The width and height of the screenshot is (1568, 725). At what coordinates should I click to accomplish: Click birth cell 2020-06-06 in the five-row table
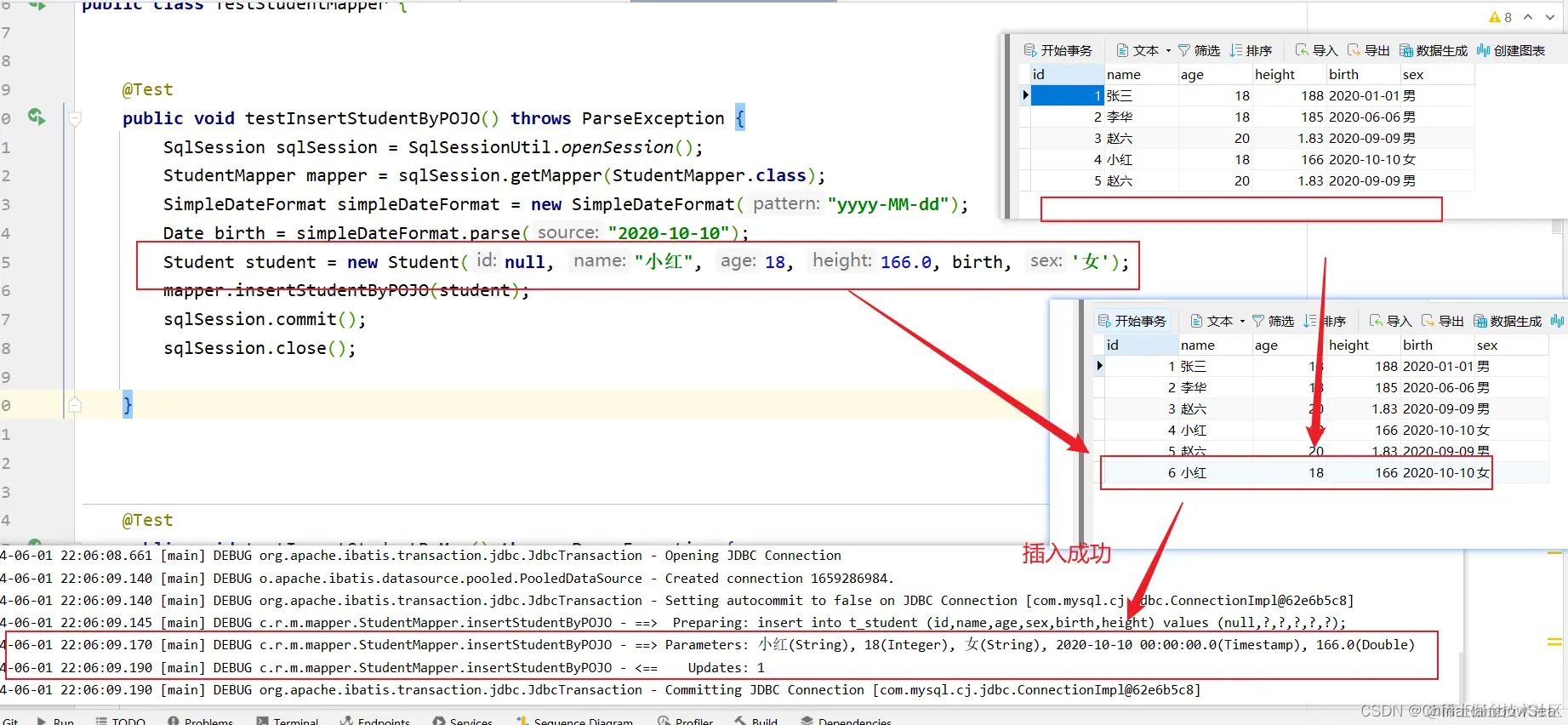point(1365,117)
